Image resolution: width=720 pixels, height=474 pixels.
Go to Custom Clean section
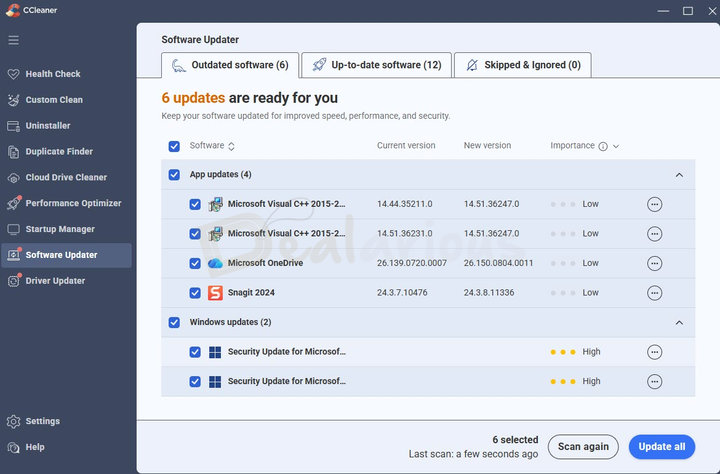[x=67, y=100]
